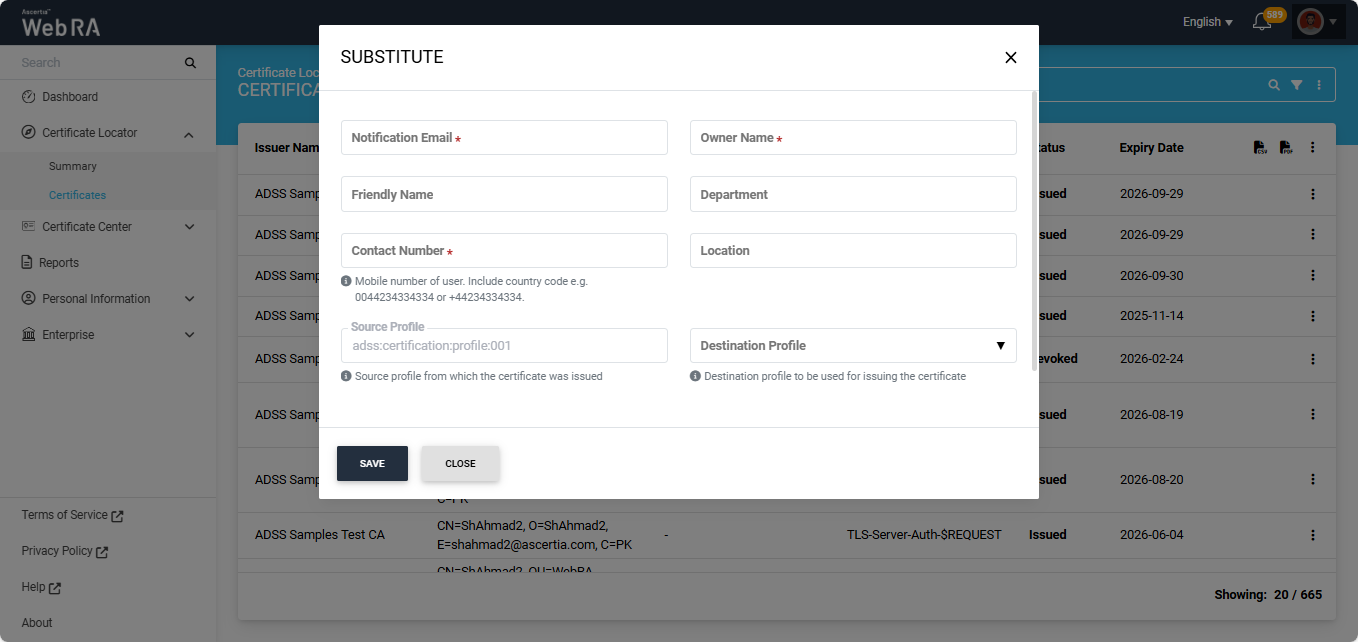Click the Notification Email input field
Image resolution: width=1358 pixels, height=642 pixels.
(x=504, y=138)
